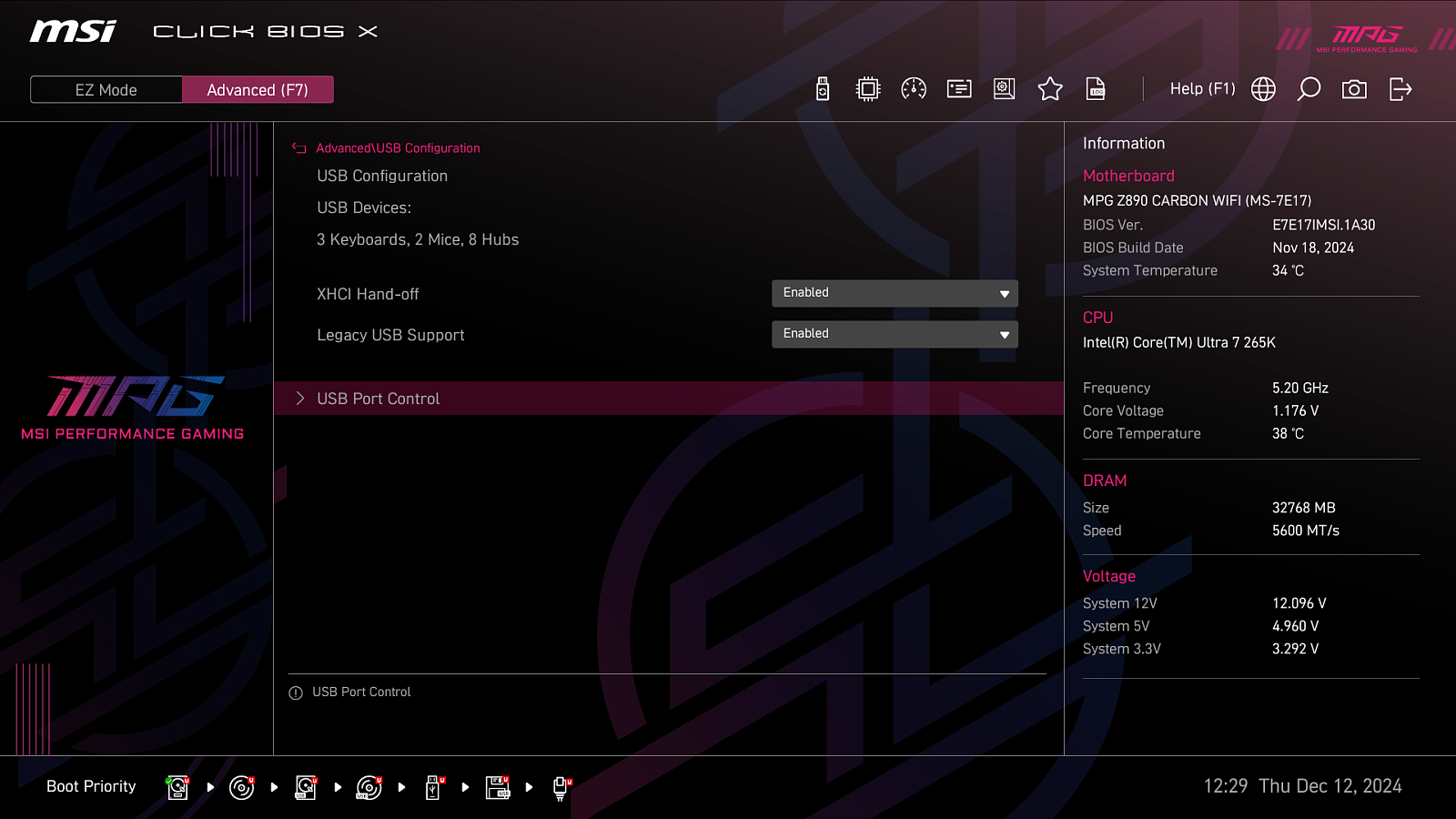
Task: Click the Legacy USB Support label
Action: (390, 335)
